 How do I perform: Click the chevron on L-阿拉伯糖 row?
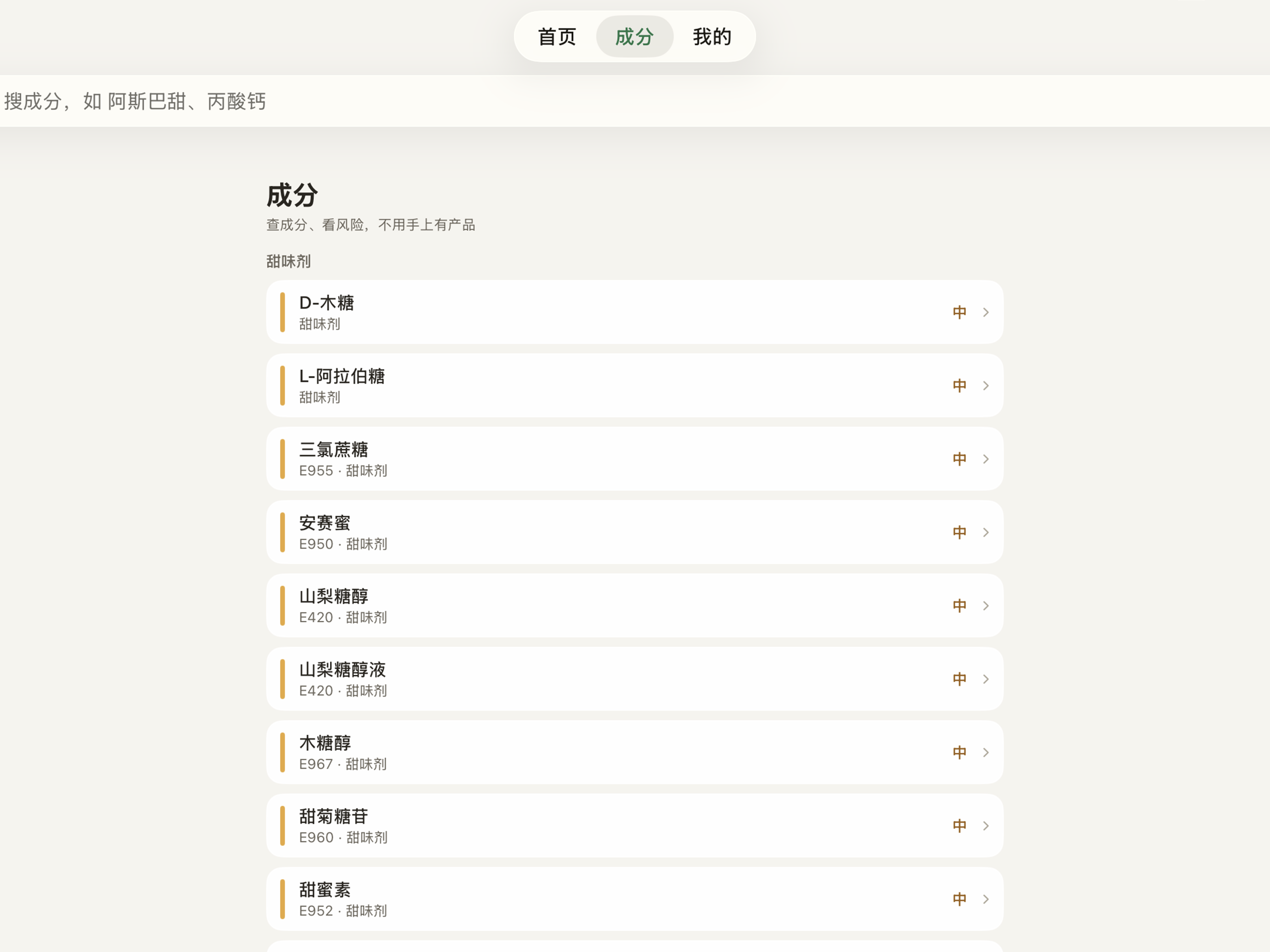[x=986, y=386]
